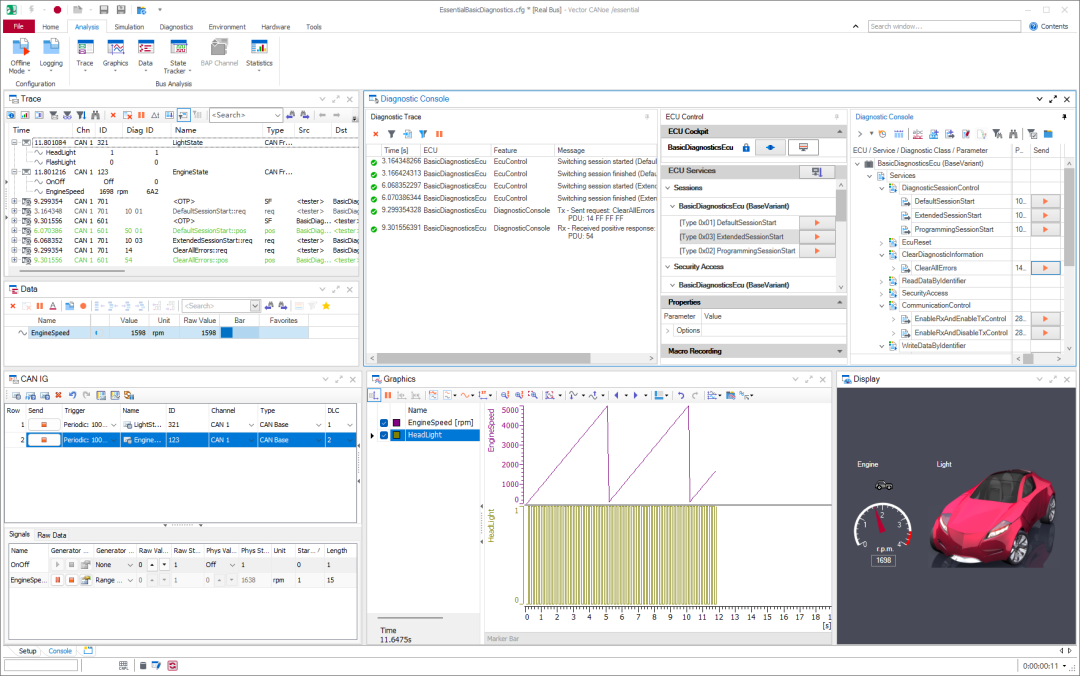1080x676 pixels.
Task: Delete row with red X in CAN IG toolbar
Action: click(x=59, y=396)
